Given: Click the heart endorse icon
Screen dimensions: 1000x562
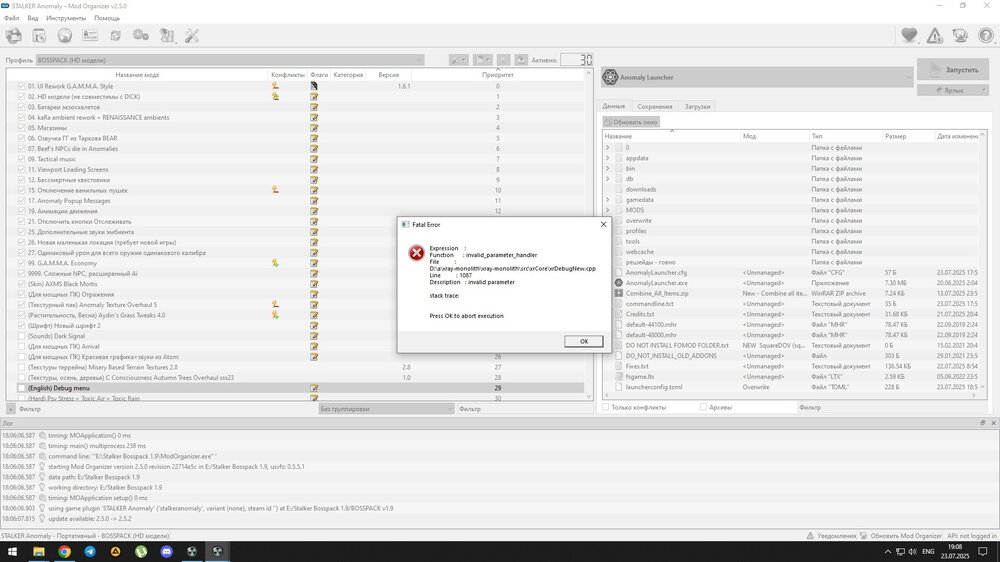Looking at the screenshot, I should [x=909, y=36].
